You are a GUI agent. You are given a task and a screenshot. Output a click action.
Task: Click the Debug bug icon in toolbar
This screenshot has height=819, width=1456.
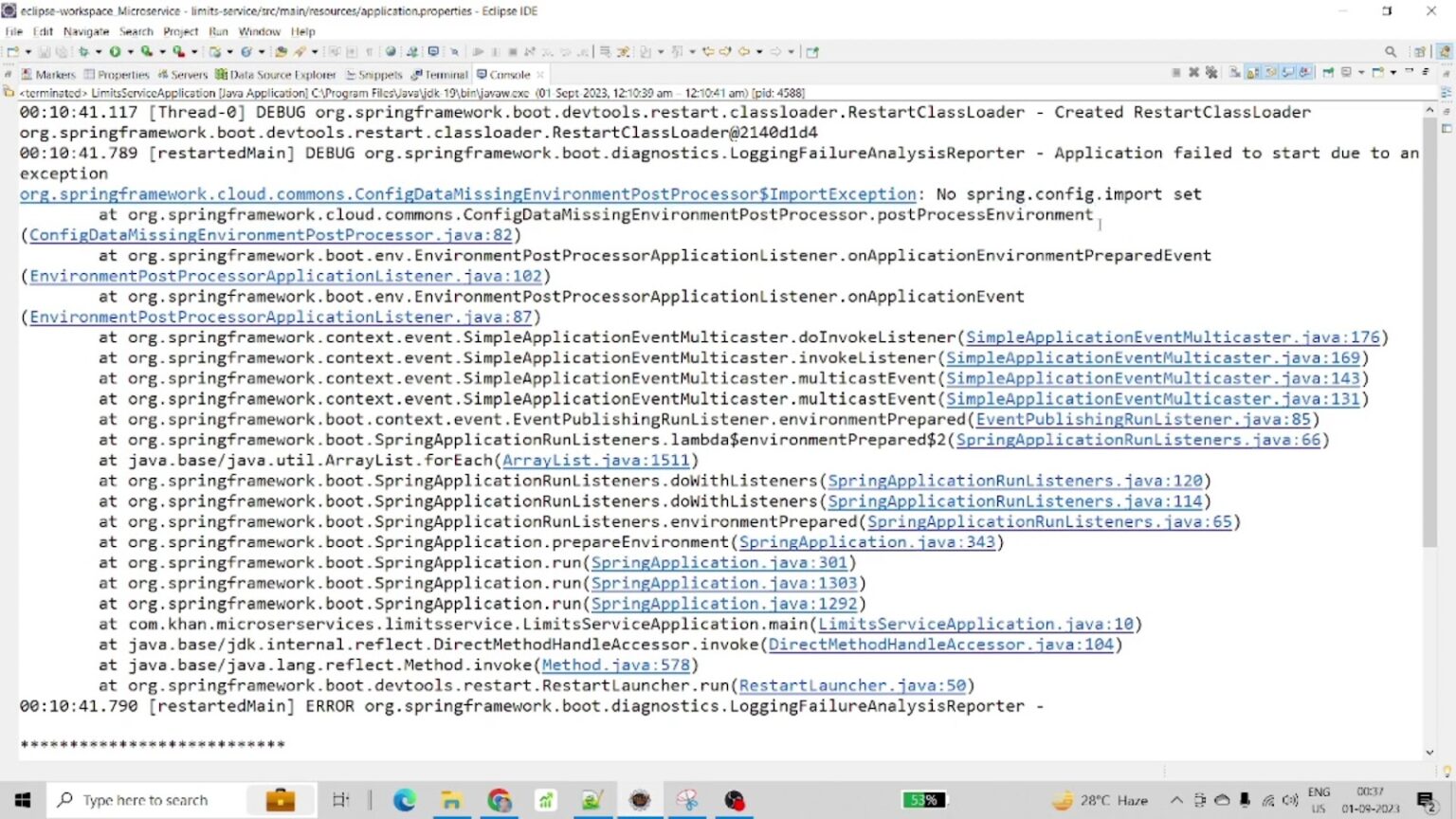tap(83, 52)
